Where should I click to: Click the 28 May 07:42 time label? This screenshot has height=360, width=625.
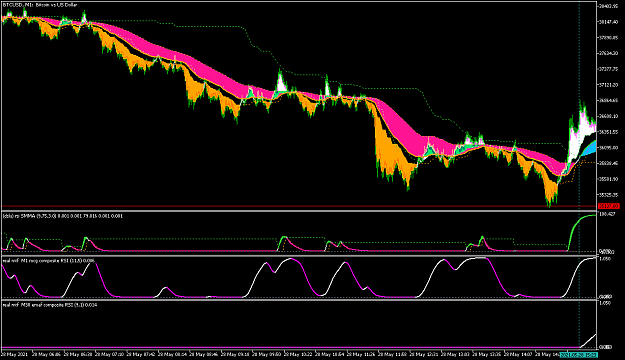click(141, 354)
